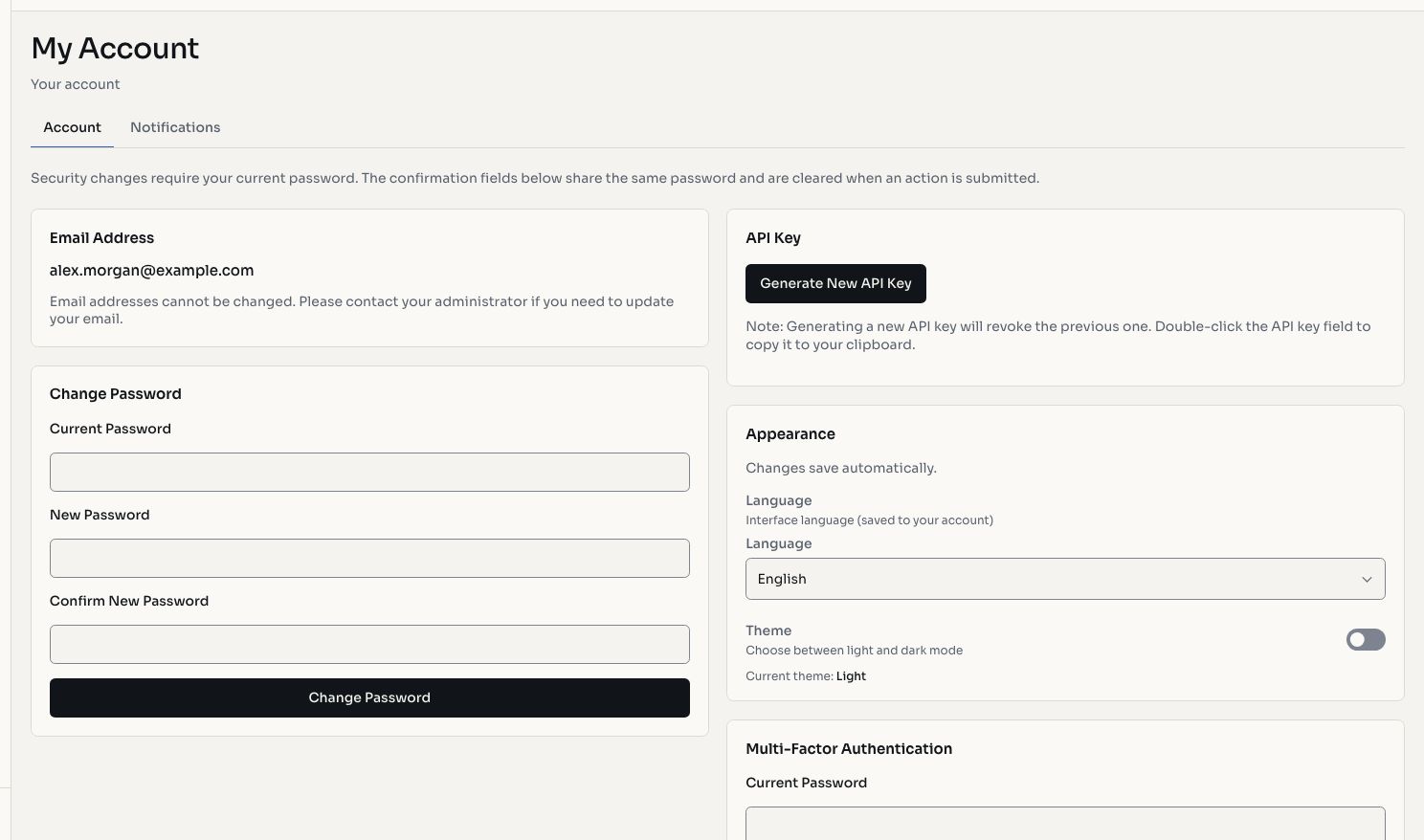Viewport: 1424px width, 840px height.
Task: Click "Interface language (saved to your account)" text
Action: 869,520
